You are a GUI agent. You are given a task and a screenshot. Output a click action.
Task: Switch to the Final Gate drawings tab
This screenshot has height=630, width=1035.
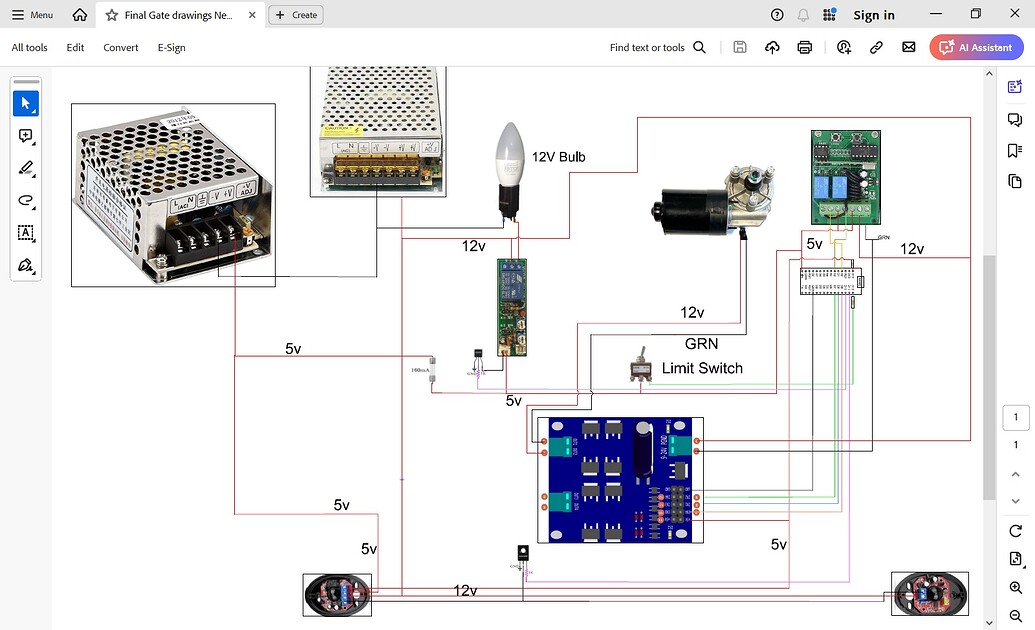click(180, 15)
